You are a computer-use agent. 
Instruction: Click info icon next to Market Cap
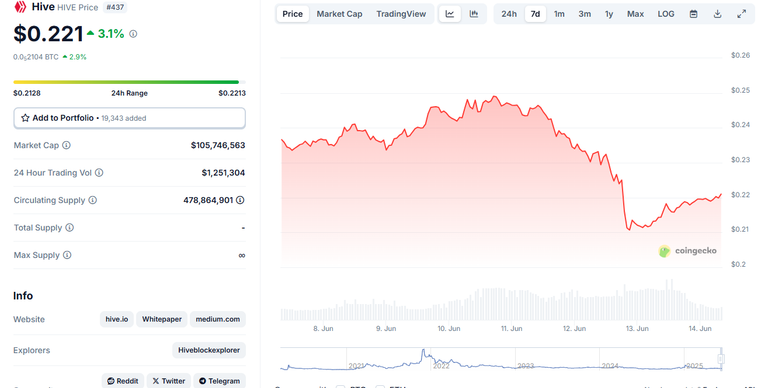(66, 145)
